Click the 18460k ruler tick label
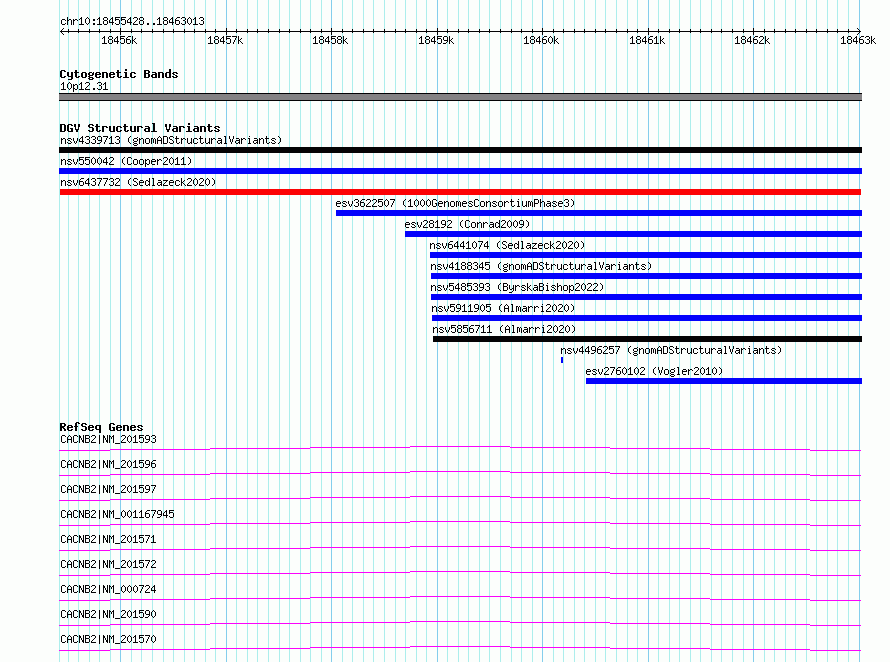The height and width of the screenshot is (662, 890). point(541,40)
